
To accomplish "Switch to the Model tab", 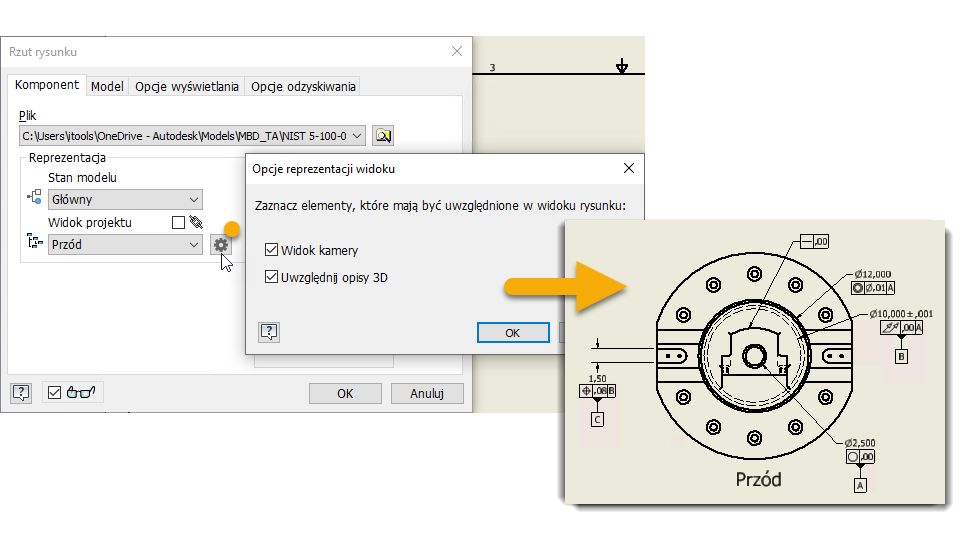I will (x=107, y=86).
